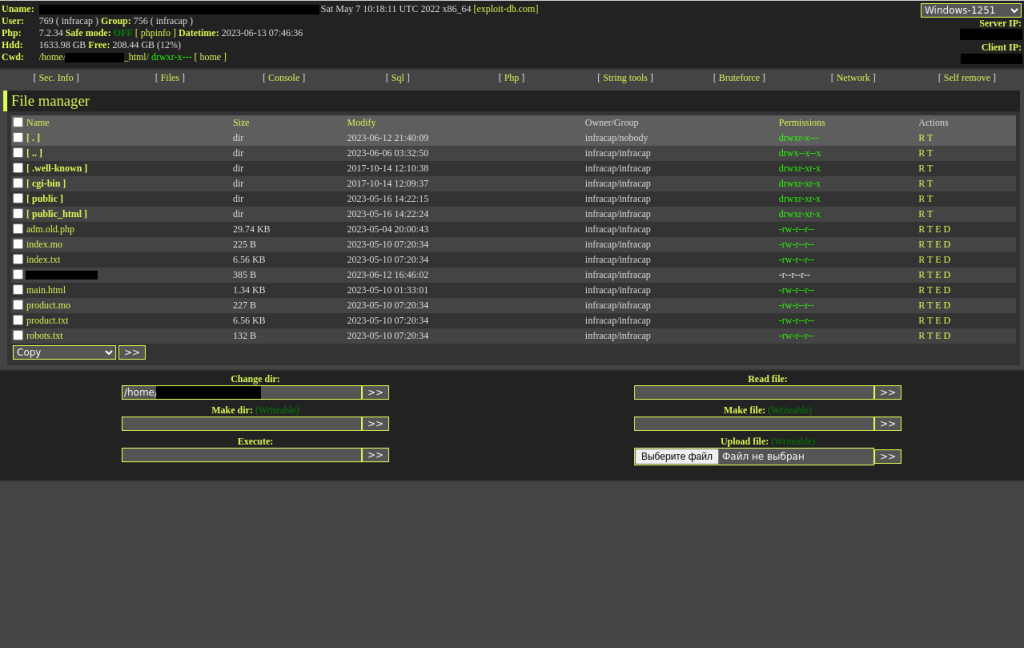Screen dimensions: 1024x648
Task: Open the public_html directory
Action: [57, 214]
